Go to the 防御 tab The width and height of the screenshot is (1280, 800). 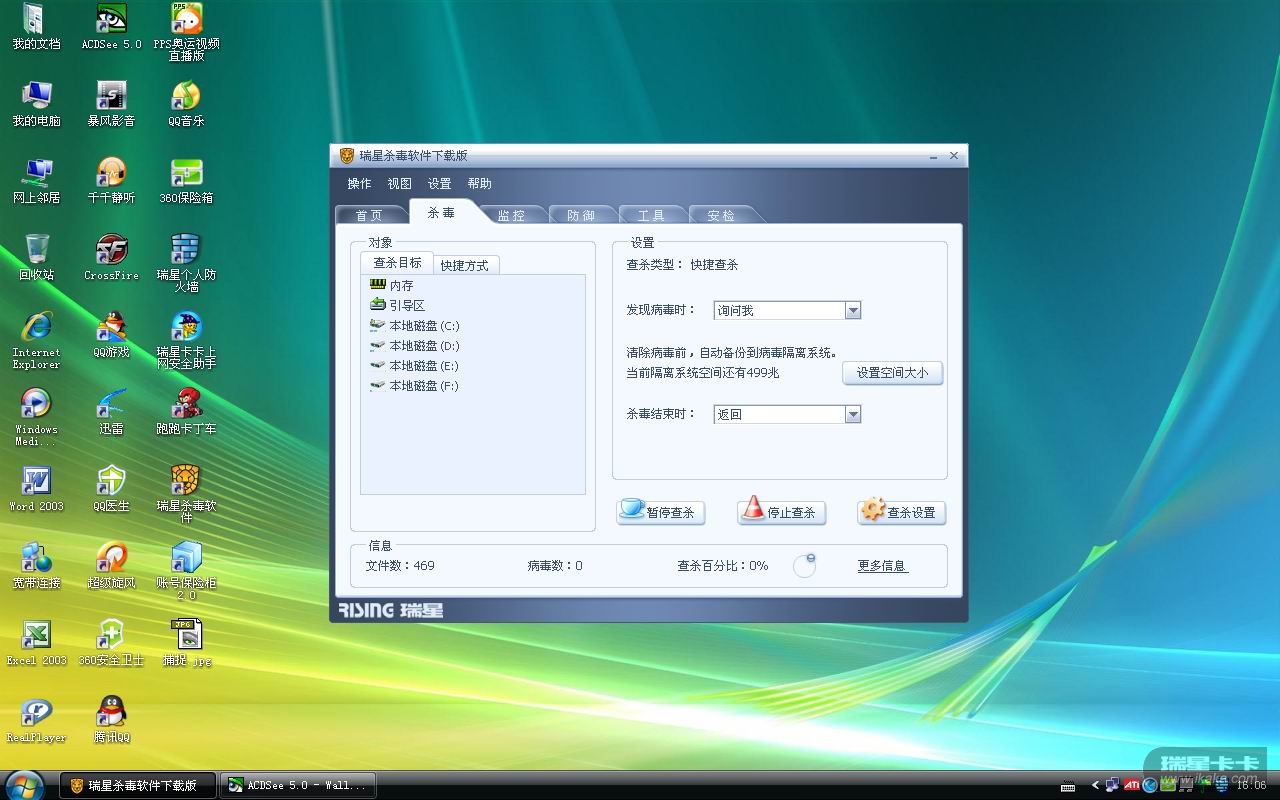coord(582,215)
